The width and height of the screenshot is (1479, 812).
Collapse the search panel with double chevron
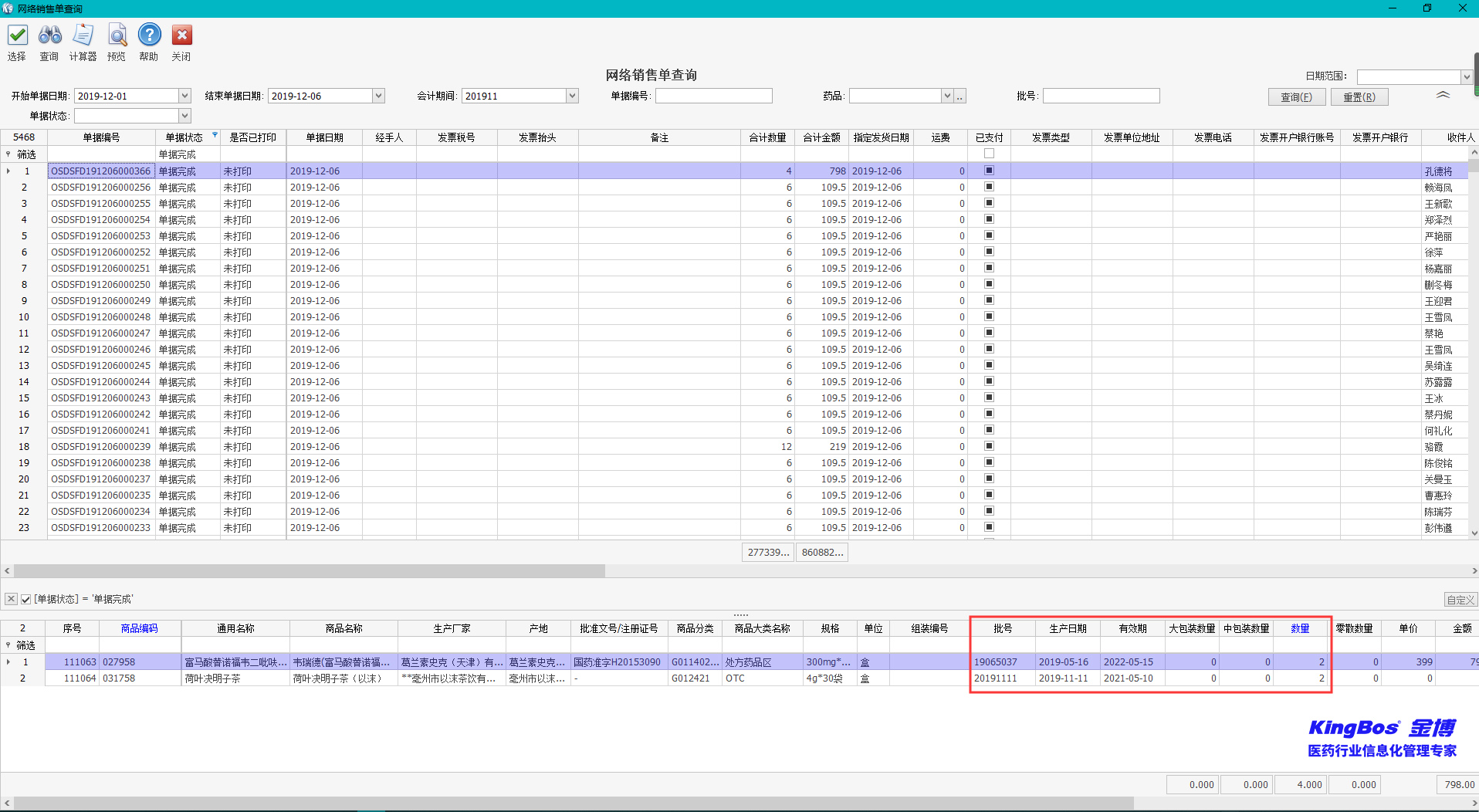(x=1442, y=95)
